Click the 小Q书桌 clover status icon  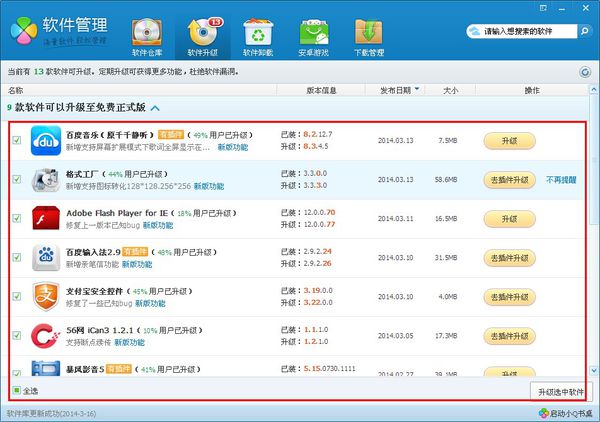[543, 413]
